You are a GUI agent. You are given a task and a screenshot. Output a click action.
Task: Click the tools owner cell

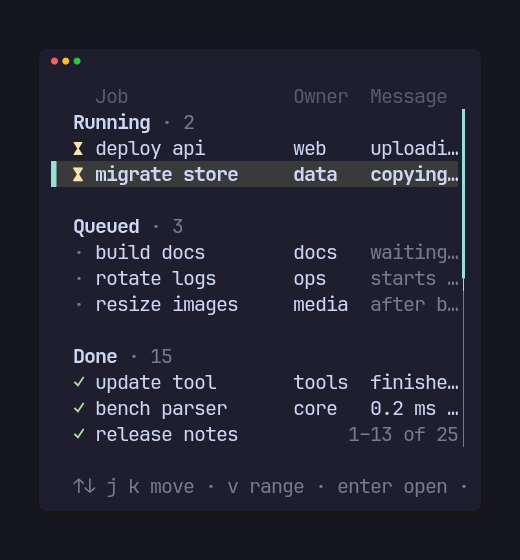[x=321, y=382]
